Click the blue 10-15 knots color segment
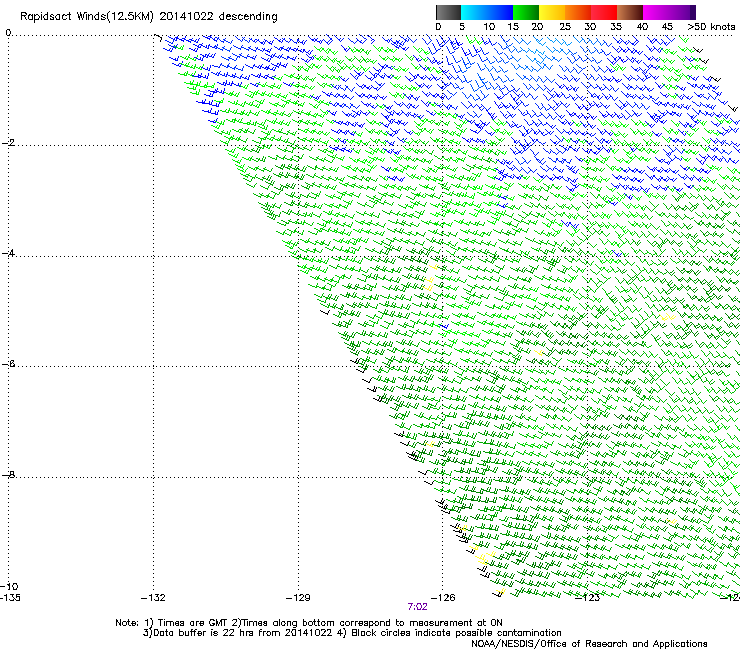 [x=500, y=12]
